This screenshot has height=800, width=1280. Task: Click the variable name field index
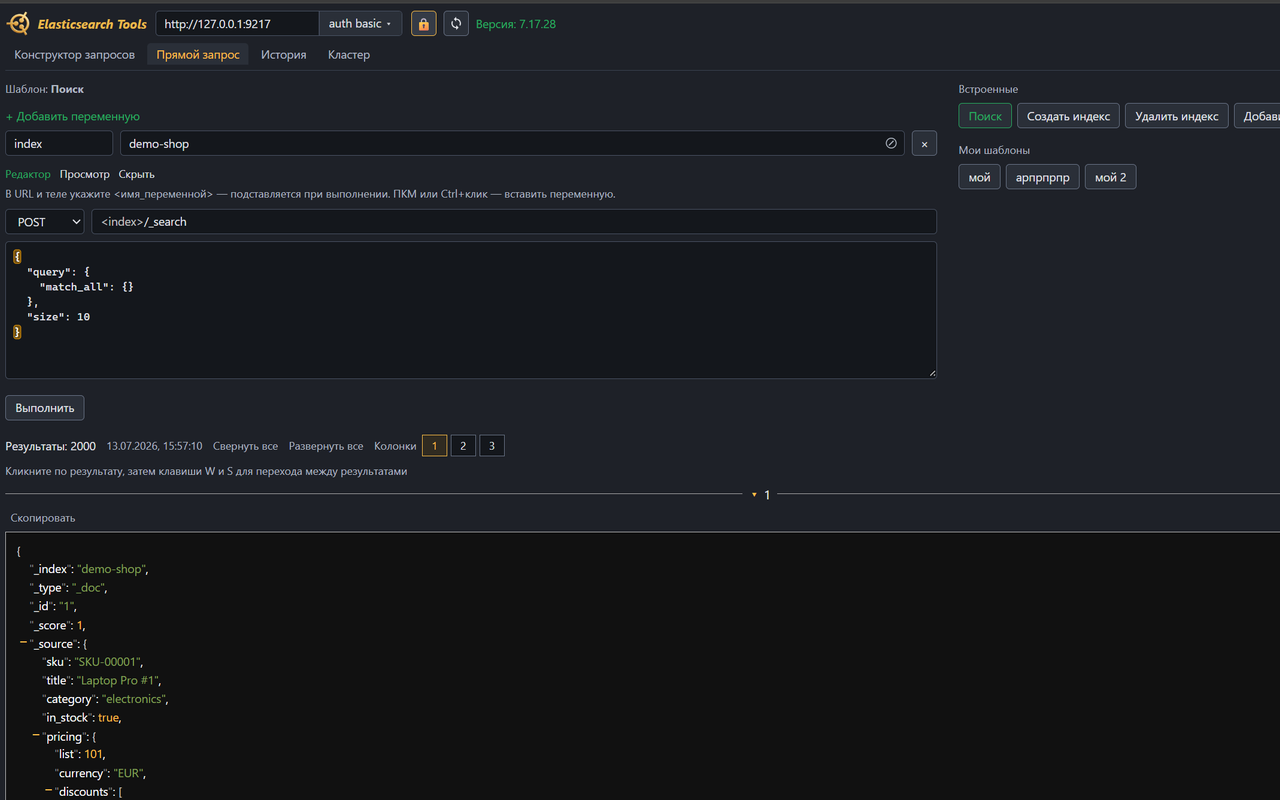[59, 144]
